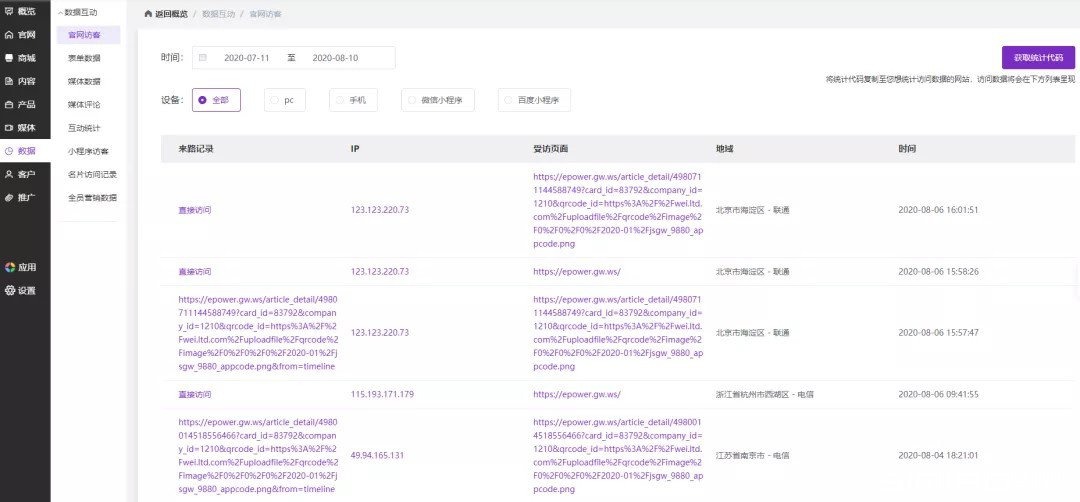Open the 内容 document icon in sidebar
This screenshot has width=1080, height=502.
[9, 81]
